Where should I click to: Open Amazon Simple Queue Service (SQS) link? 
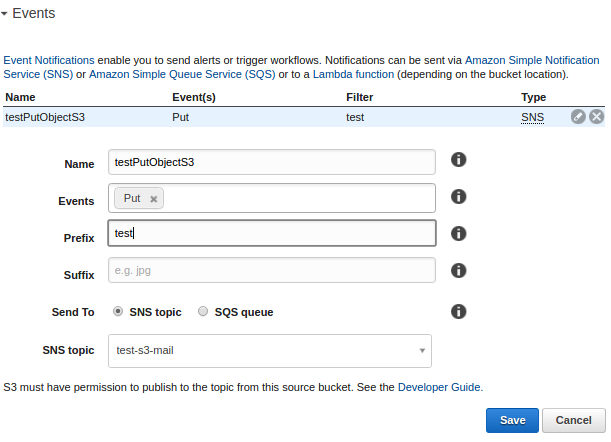click(x=182, y=74)
